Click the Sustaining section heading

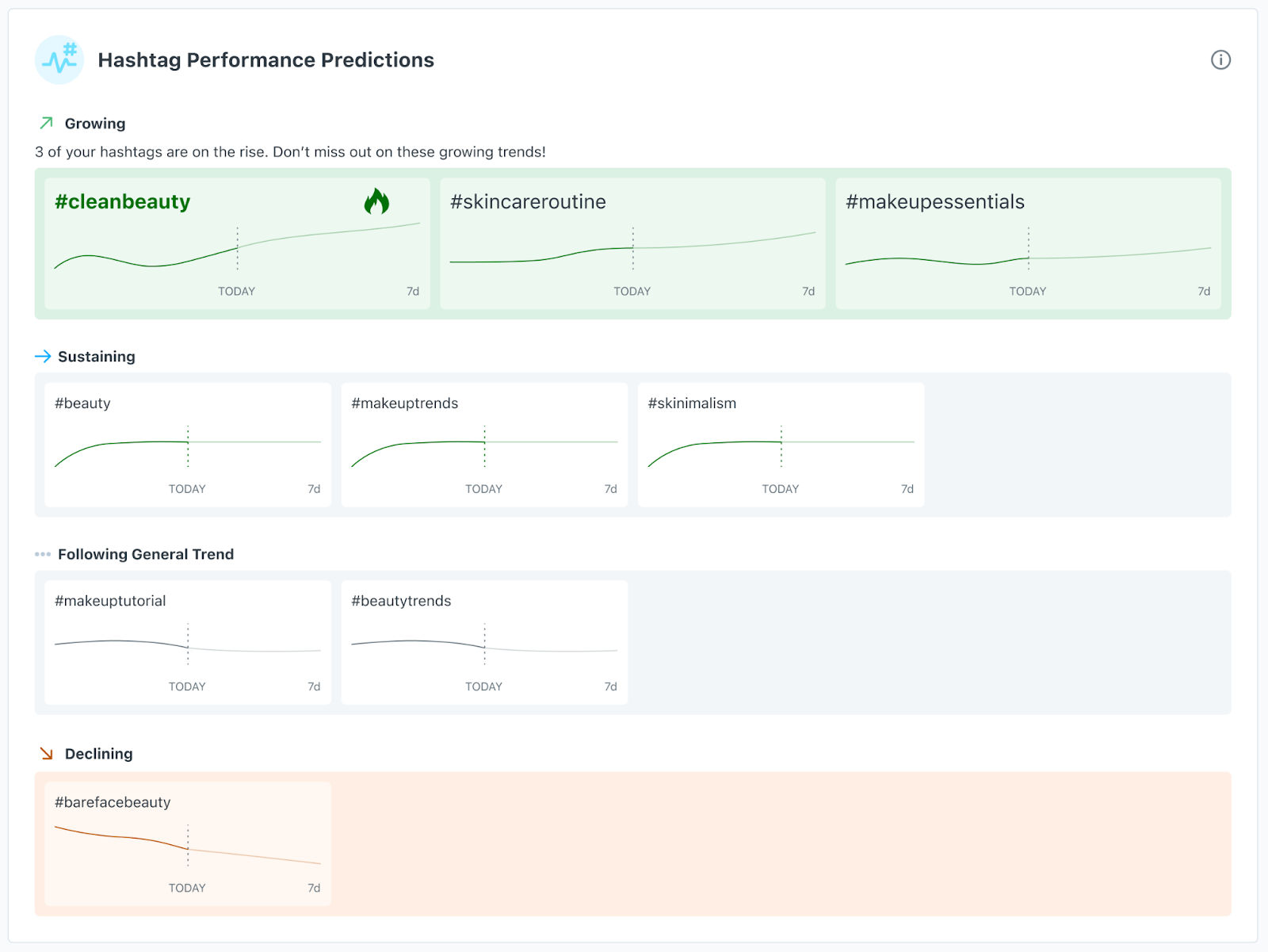coord(97,357)
